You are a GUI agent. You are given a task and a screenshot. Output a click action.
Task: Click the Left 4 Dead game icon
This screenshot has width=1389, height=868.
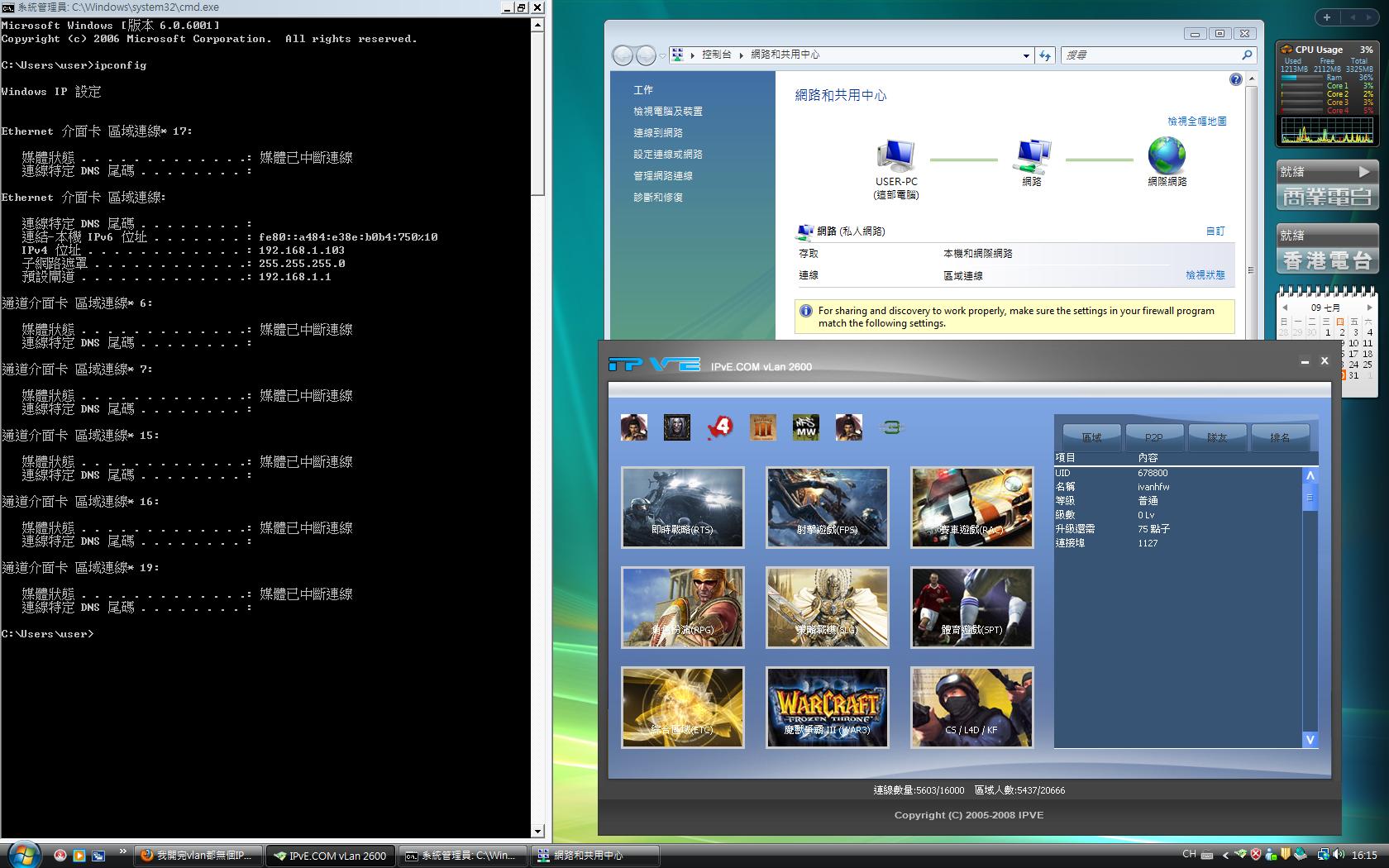(720, 427)
